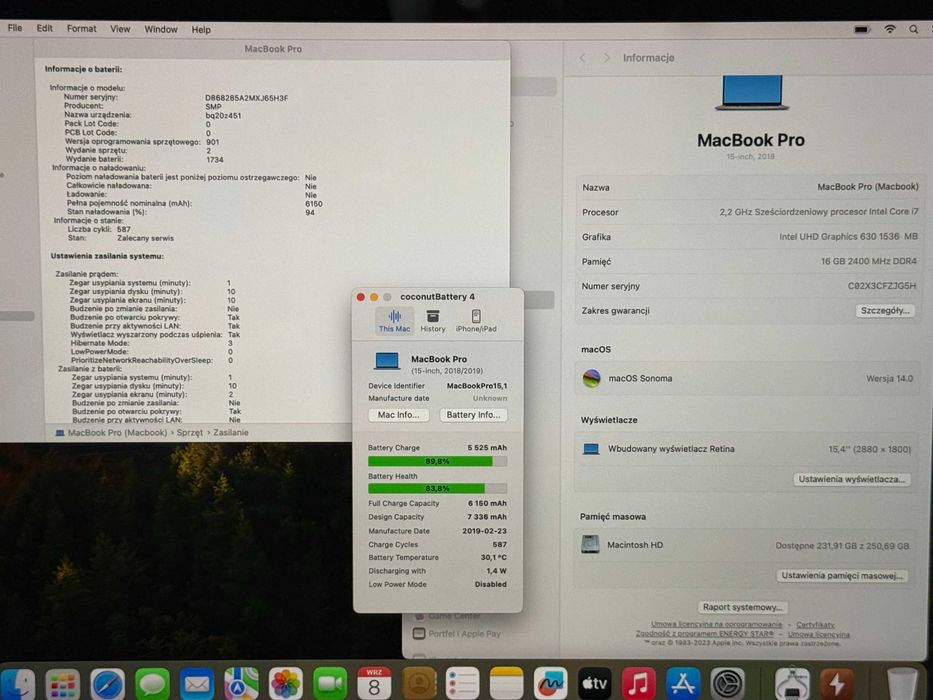Click Design Capacity 7 336 mAh row

(x=437, y=517)
